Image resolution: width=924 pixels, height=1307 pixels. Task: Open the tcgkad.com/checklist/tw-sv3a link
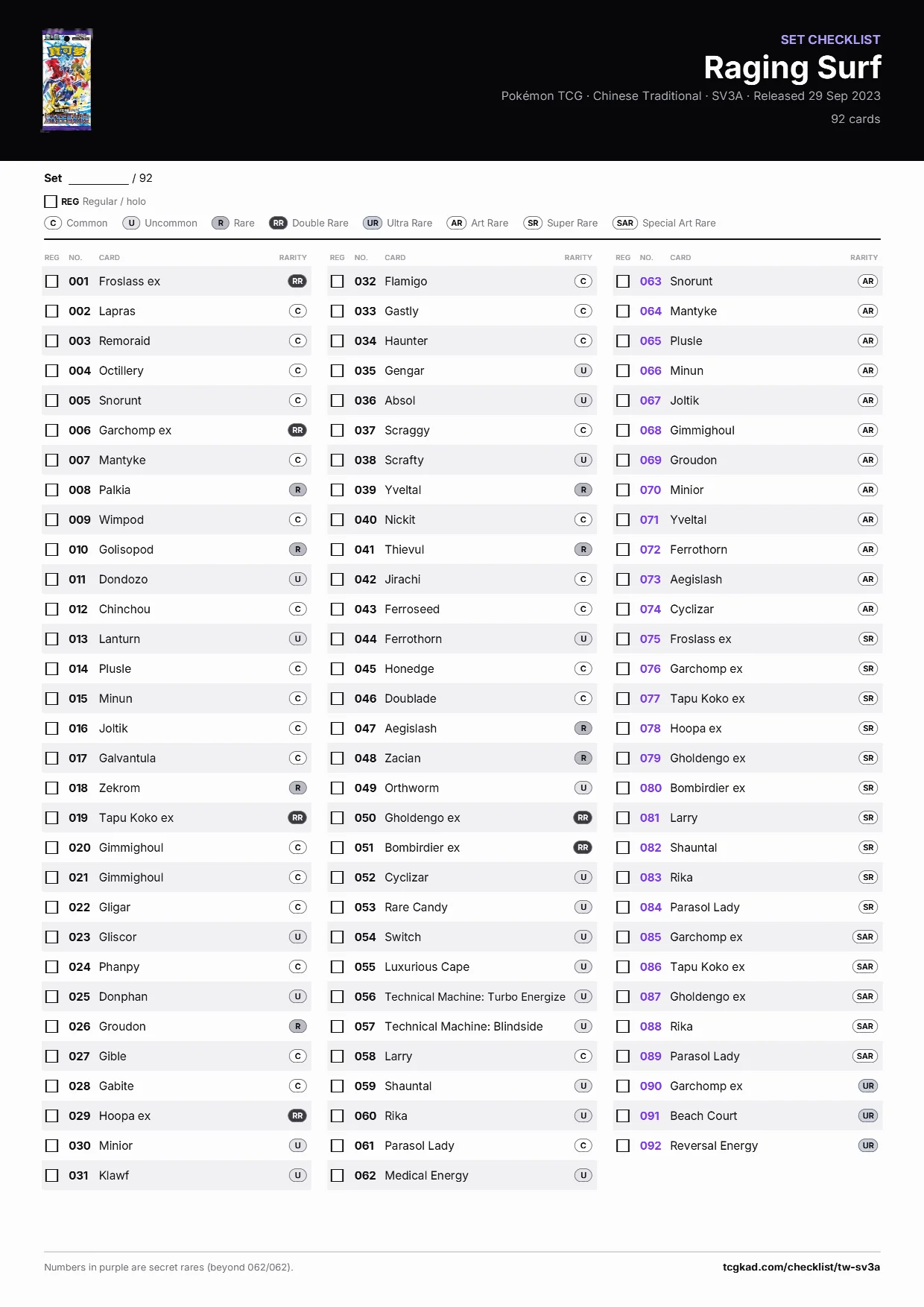[801, 1267]
